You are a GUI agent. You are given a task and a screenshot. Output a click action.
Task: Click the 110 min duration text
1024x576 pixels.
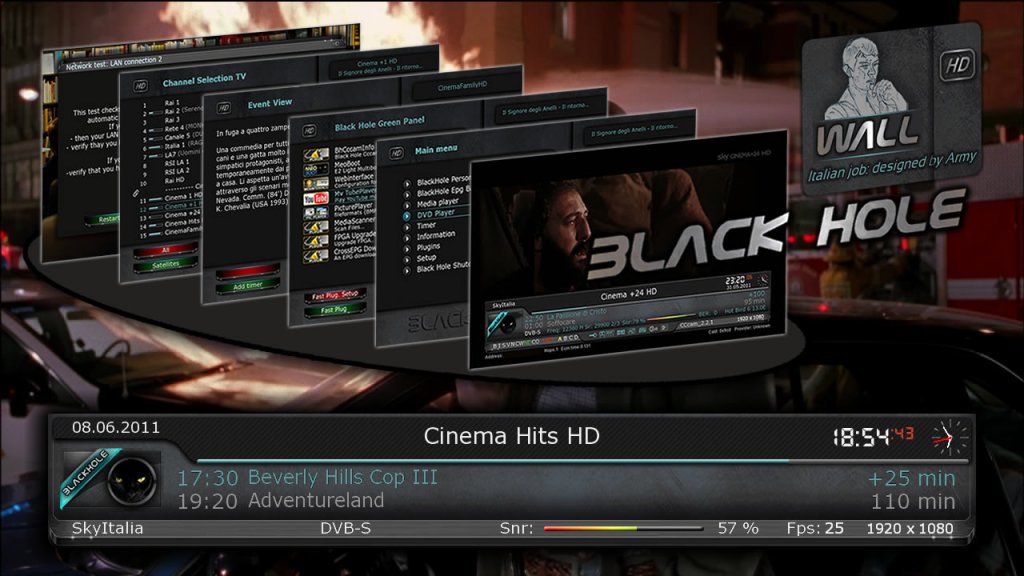(x=913, y=502)
